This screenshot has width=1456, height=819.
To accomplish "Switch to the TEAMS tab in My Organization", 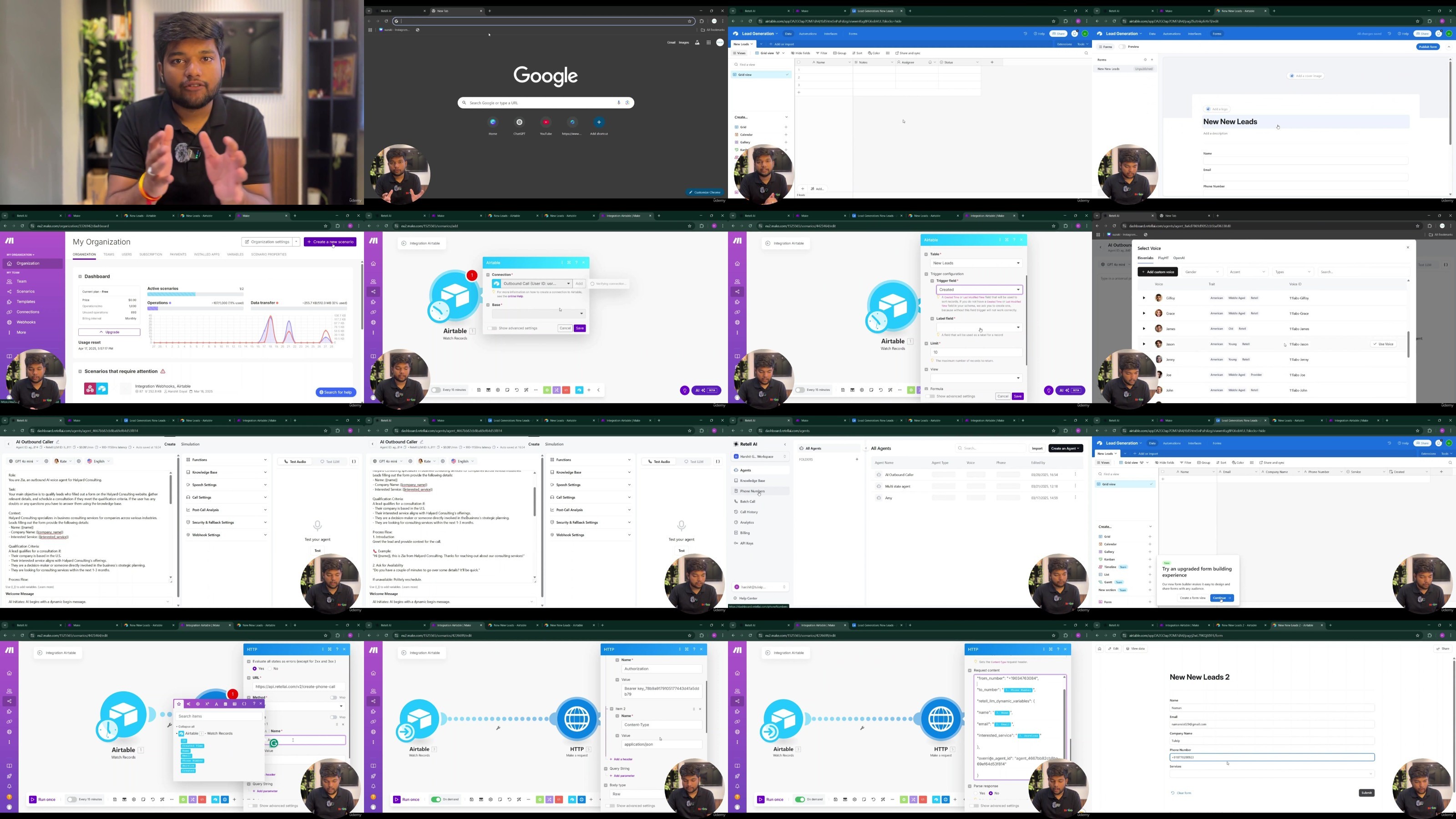I will coord(109,254).
